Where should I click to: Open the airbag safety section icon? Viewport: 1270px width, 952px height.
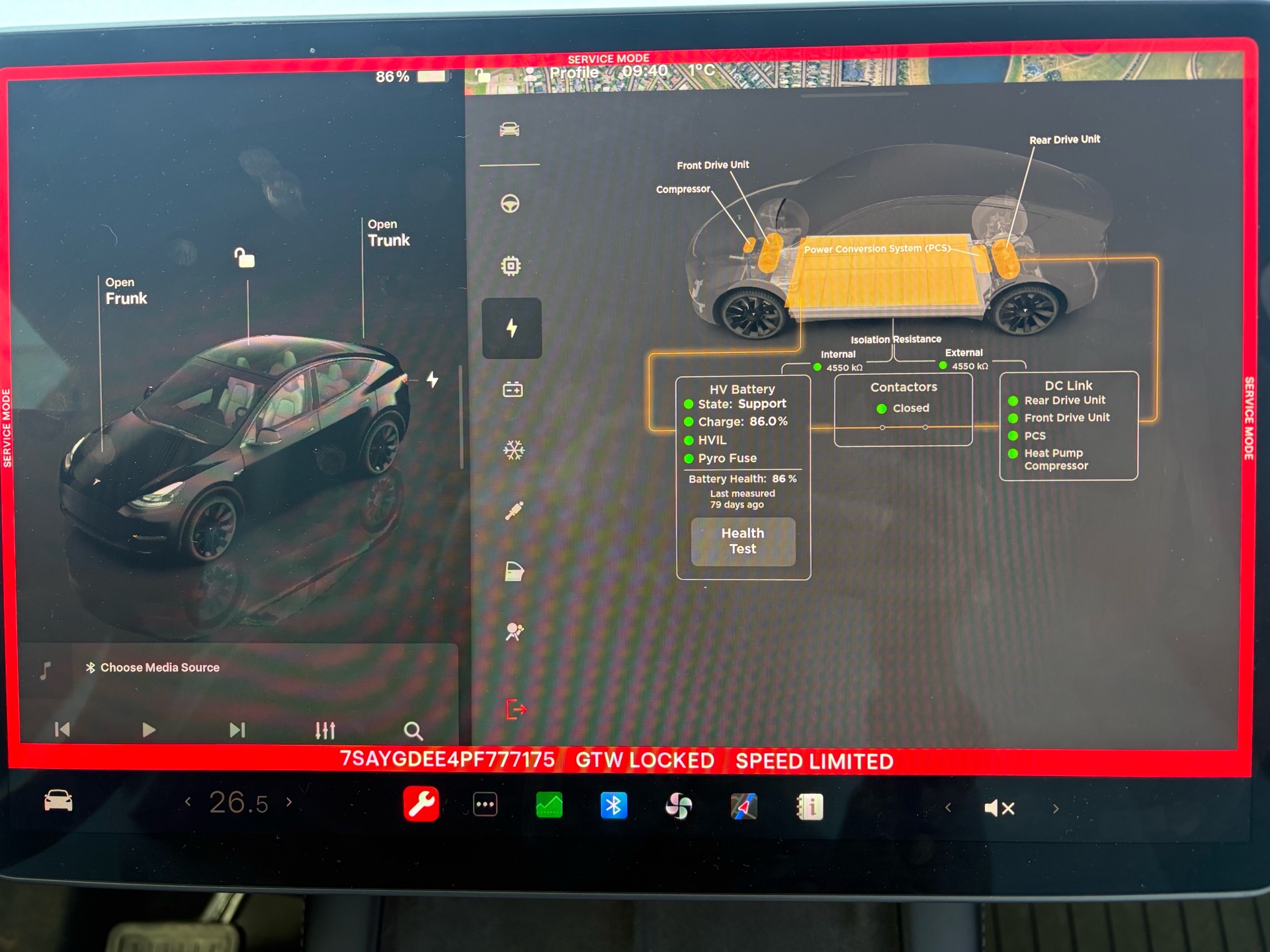515,632
